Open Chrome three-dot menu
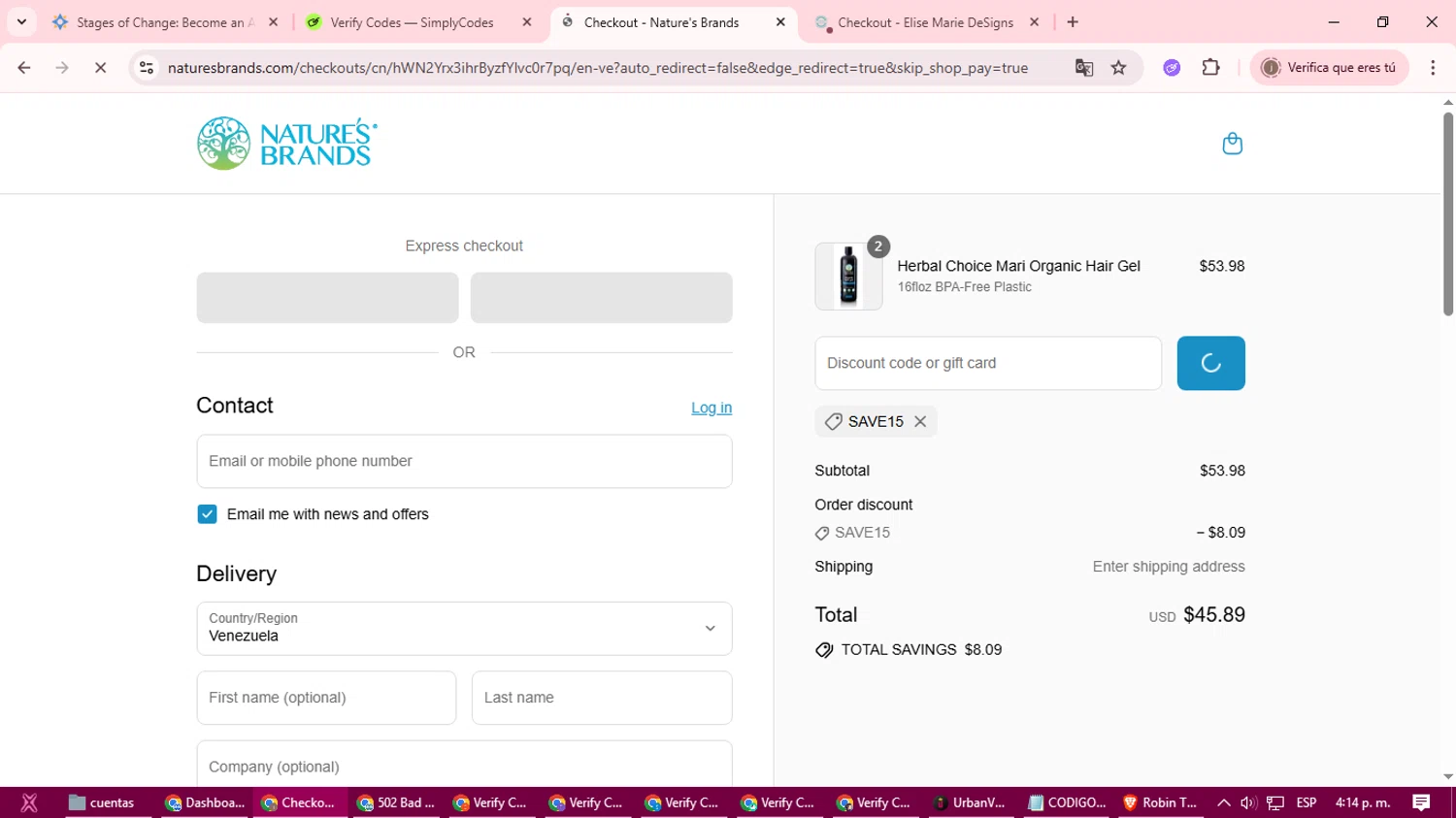 (1433, 68)
